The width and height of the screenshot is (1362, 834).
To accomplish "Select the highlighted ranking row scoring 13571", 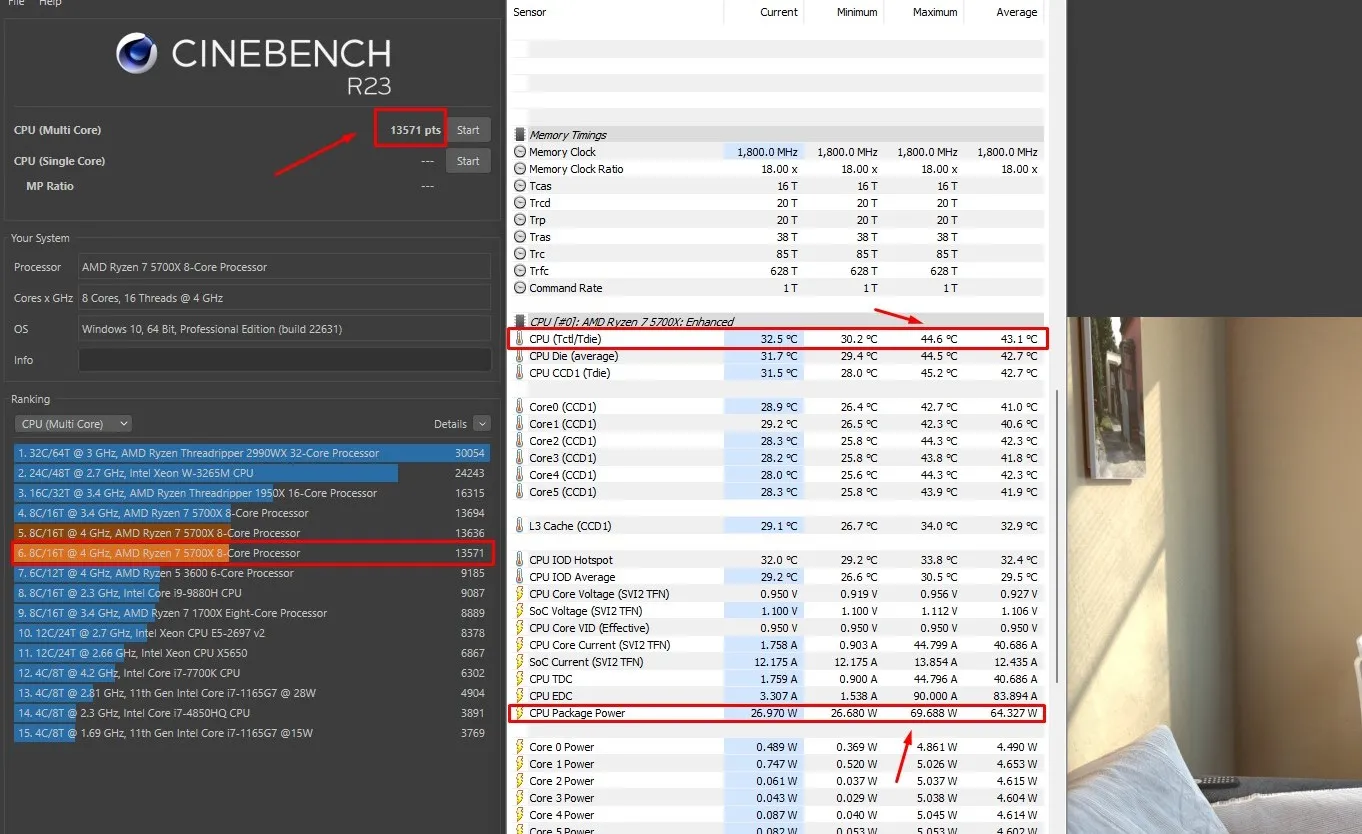I will tap(252, 553).
